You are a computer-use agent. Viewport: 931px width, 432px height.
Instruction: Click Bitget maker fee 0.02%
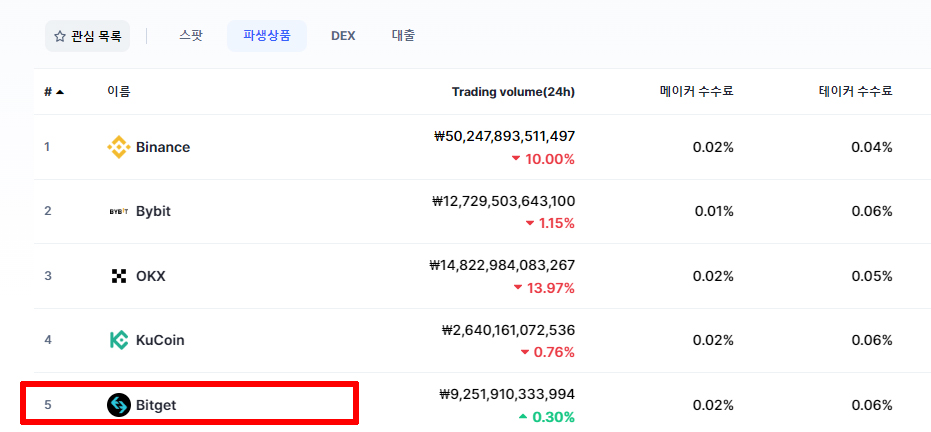point(713,405)
